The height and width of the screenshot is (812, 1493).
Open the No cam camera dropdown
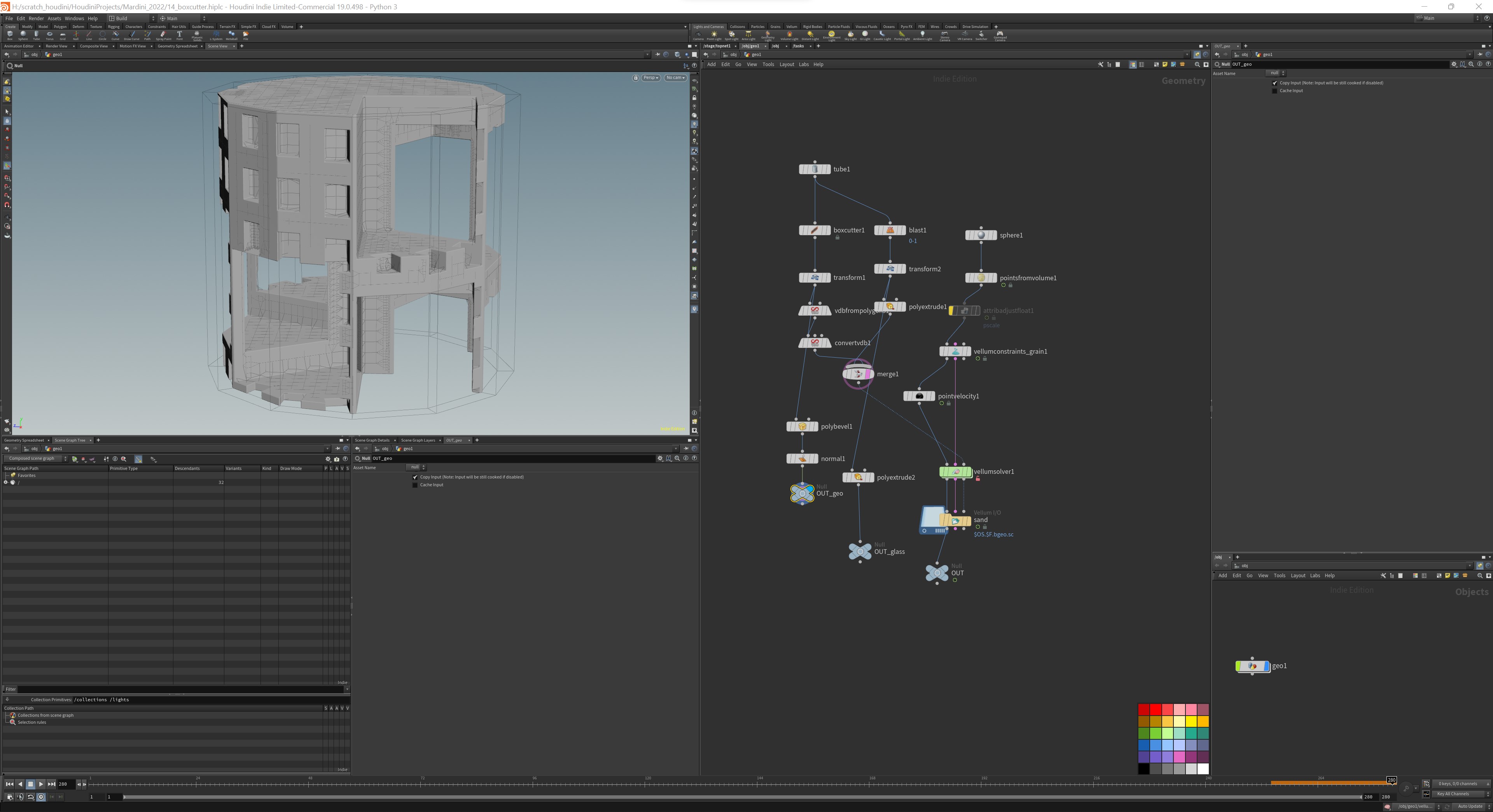tap(675, 78)
